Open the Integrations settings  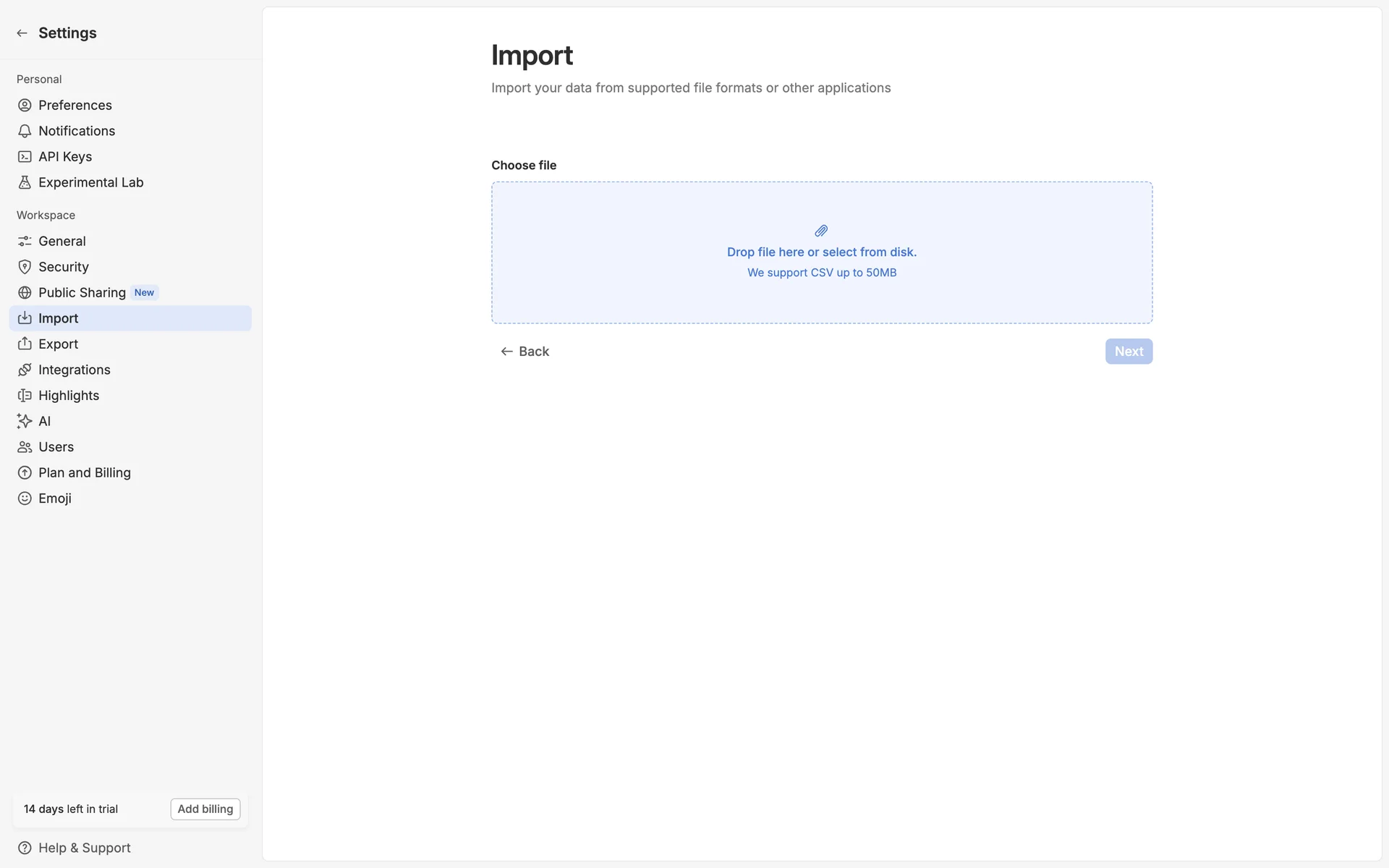[x=74, y=370]
